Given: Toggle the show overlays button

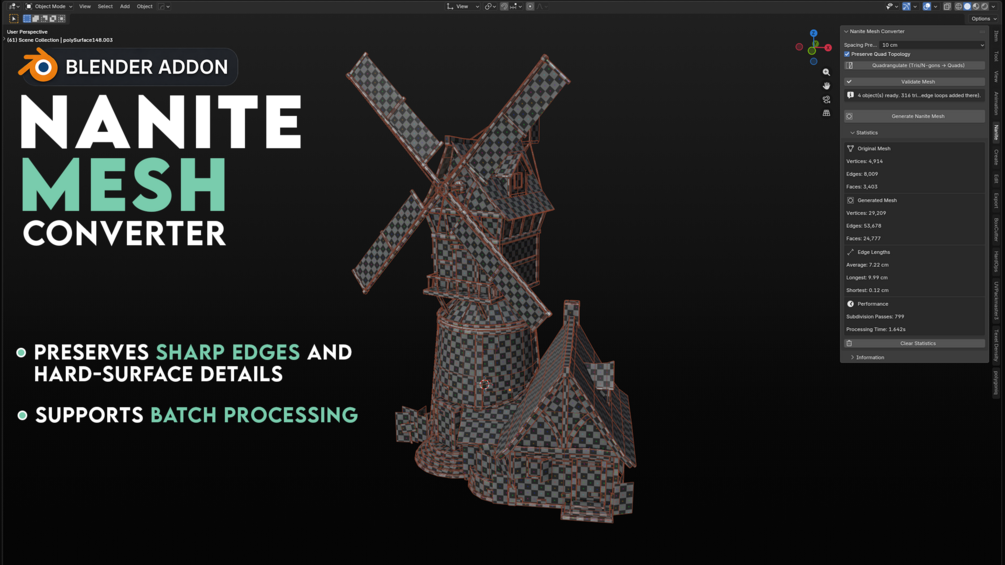Looking at the screenshot, I should point(927,6).
